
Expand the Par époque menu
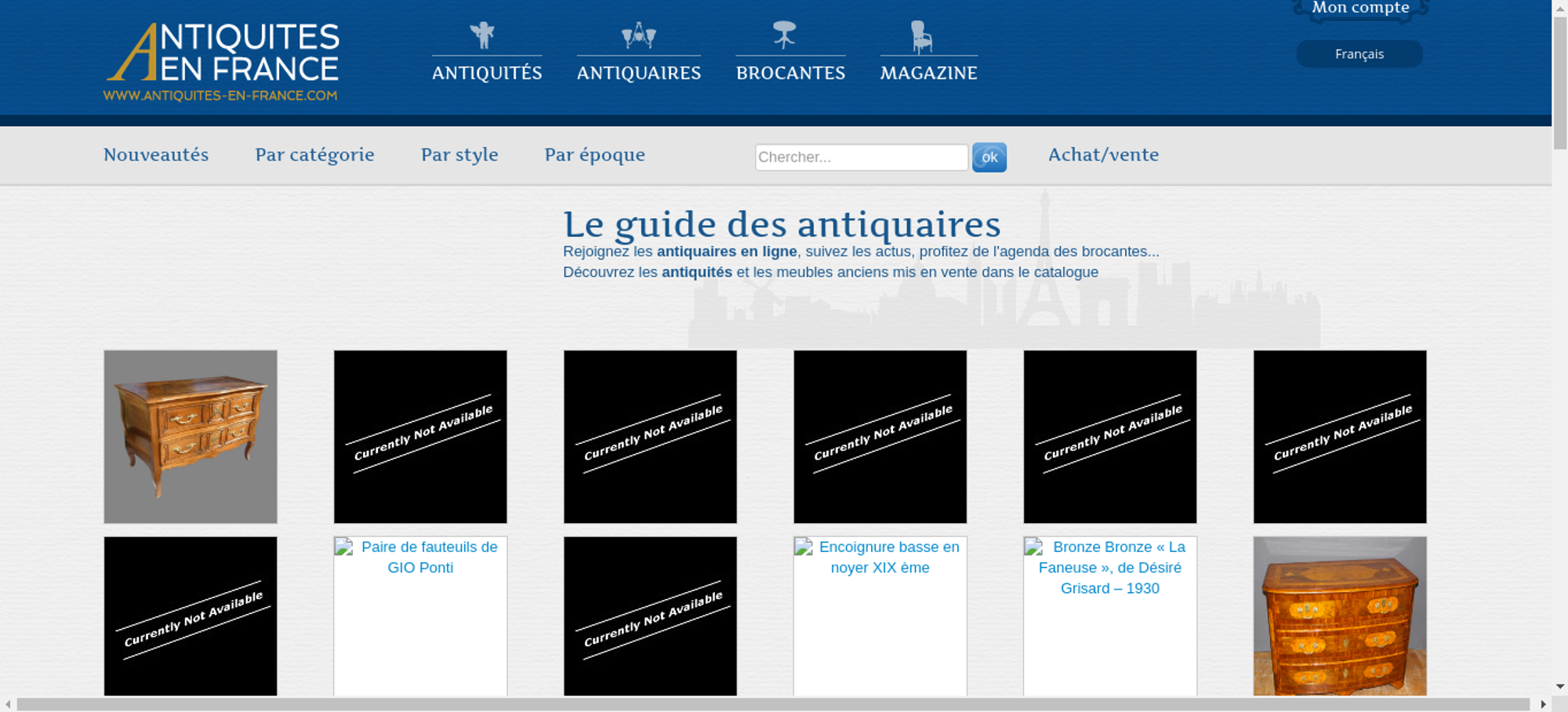click(x=594, y=154)
